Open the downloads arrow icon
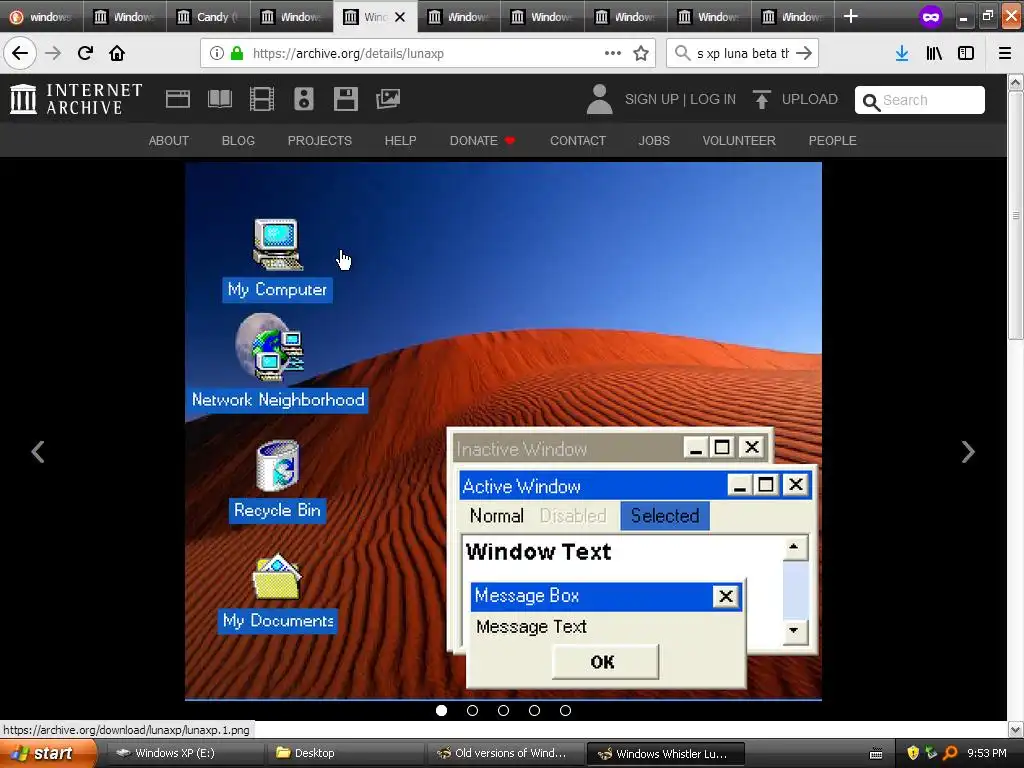The image size is (1024, 768). [902, 53]
